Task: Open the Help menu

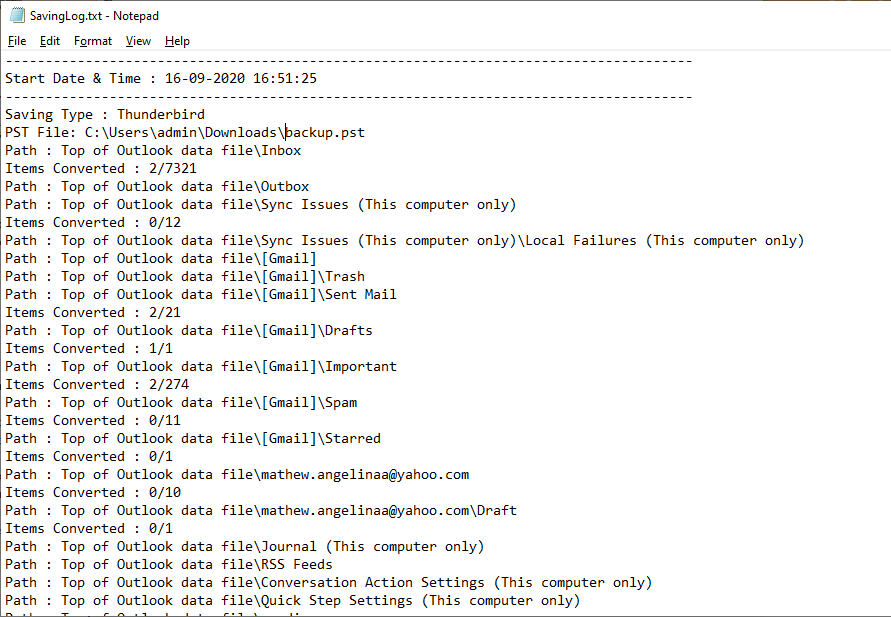Action: 177,41
